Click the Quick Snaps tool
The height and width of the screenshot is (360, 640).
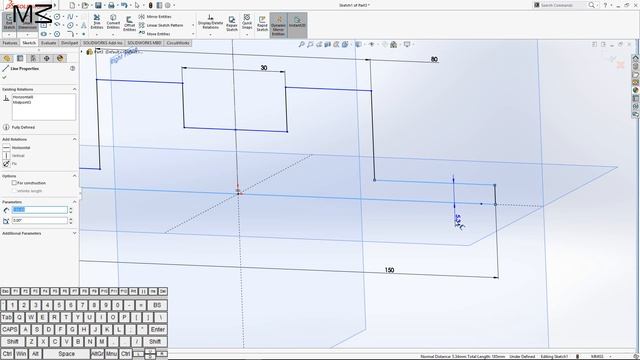[247, 22]
